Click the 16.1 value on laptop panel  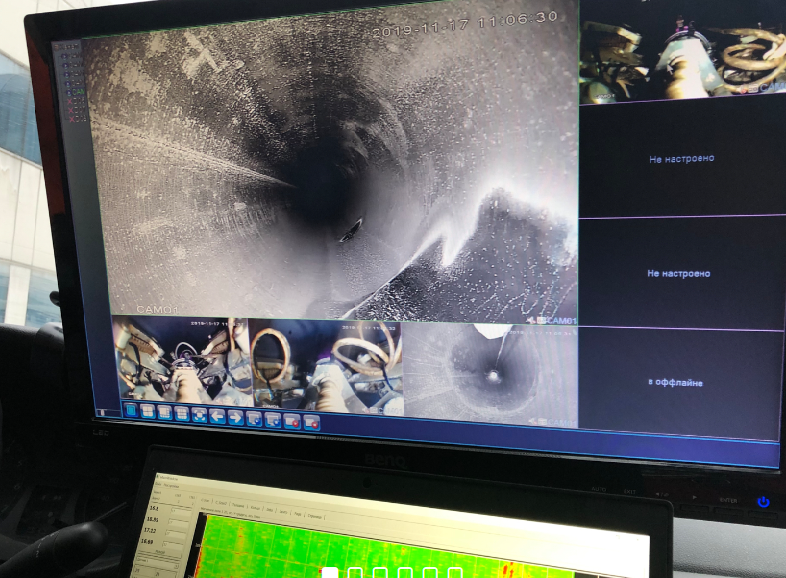tap(152, 508)
